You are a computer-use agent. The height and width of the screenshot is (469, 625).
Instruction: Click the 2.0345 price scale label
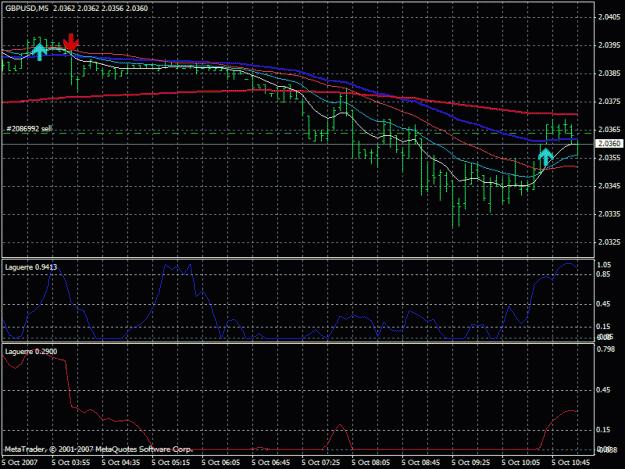(609, 186)
